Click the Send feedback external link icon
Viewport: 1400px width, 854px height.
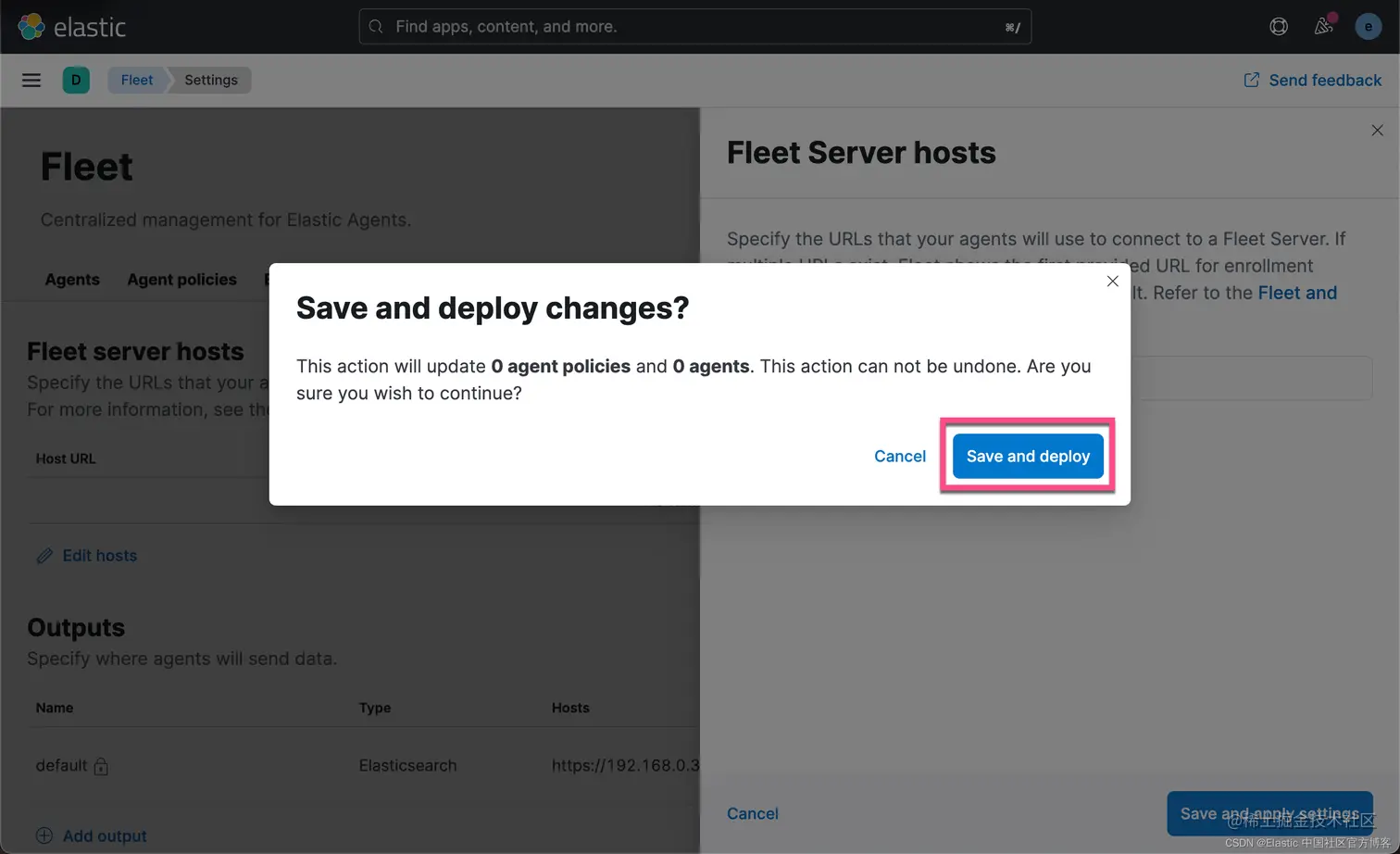1252,81
